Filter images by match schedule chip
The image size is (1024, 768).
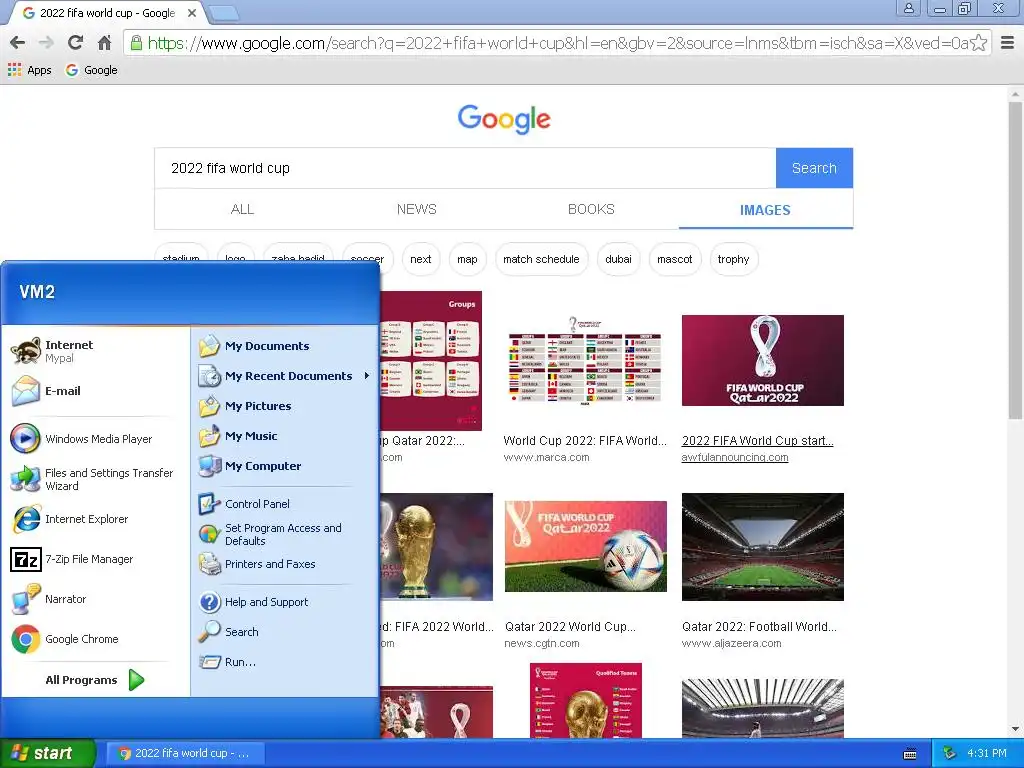pyautogui.click(x=541, y=259)
